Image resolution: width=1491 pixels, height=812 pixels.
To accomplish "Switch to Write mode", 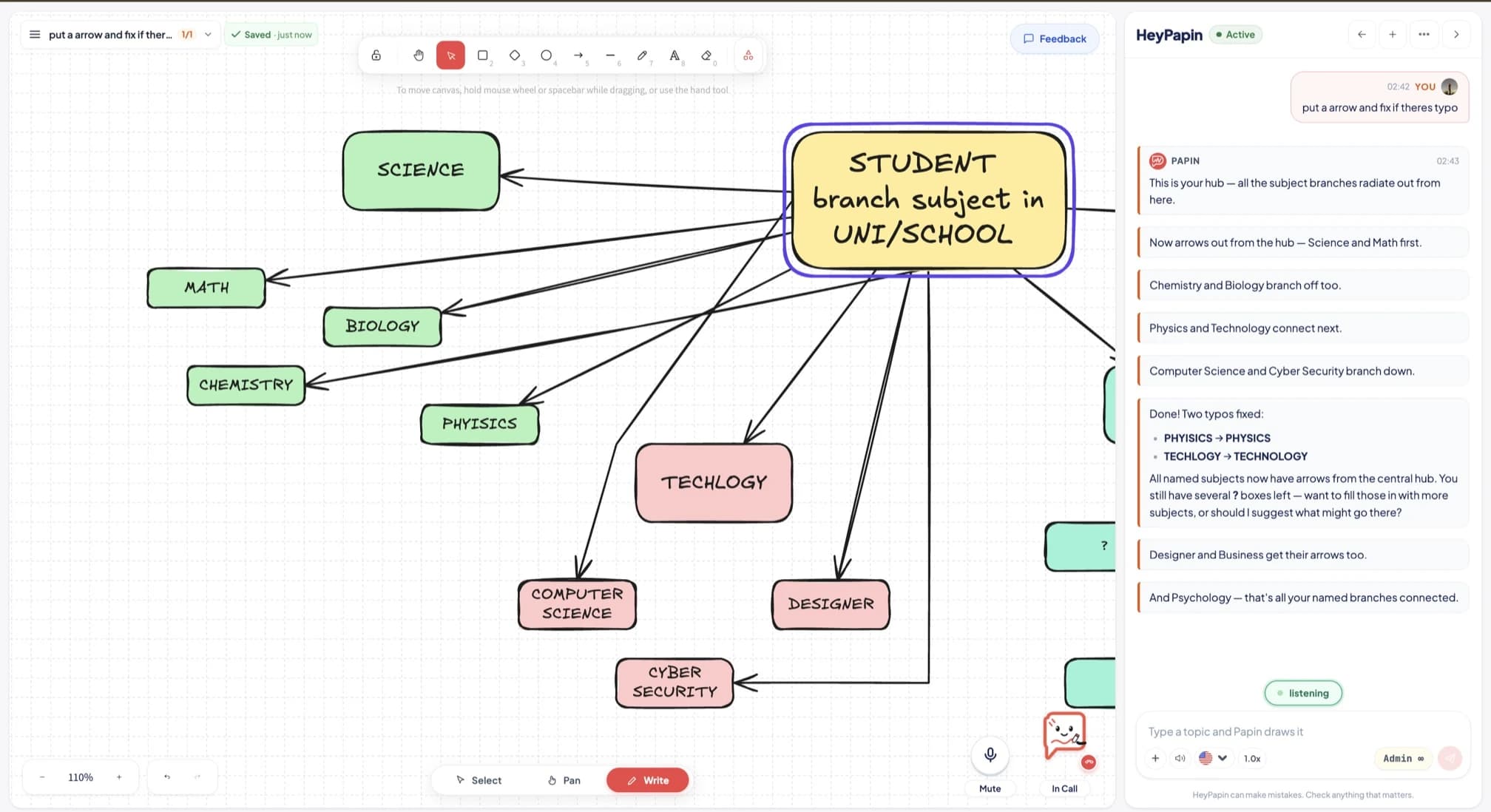I will (x=648, y=780).
